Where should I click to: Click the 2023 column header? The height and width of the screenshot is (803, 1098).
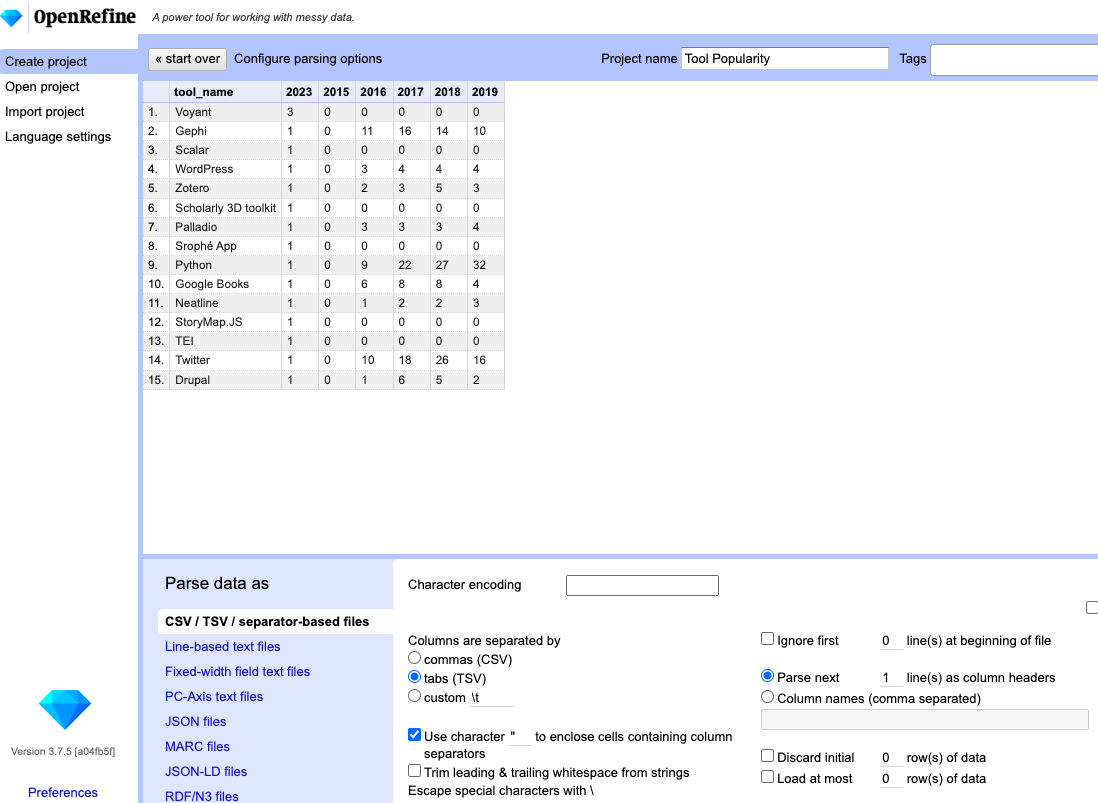pyautogui.click(x=299, y=92)
